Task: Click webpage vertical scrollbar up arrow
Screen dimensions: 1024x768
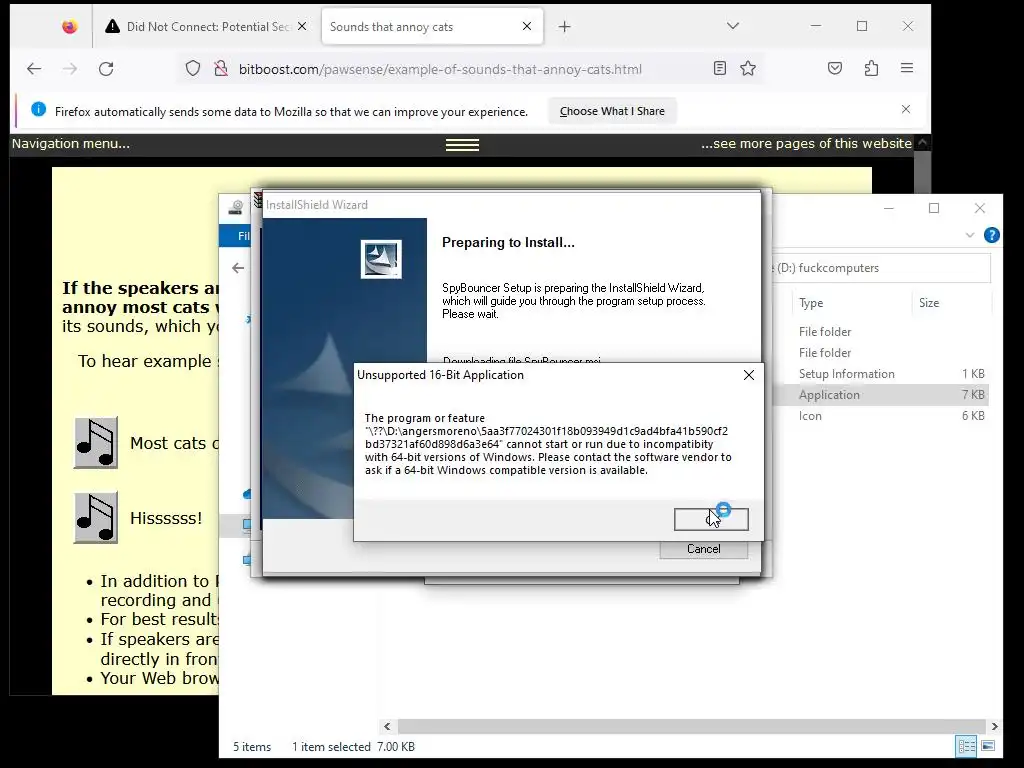Action: [x=922, y=142]
